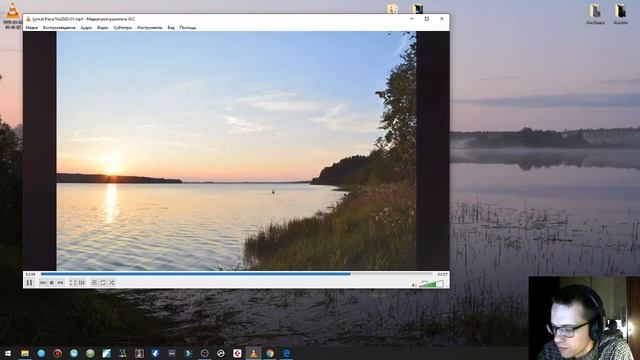Open the Медиа menu

[x=31, y=28]
